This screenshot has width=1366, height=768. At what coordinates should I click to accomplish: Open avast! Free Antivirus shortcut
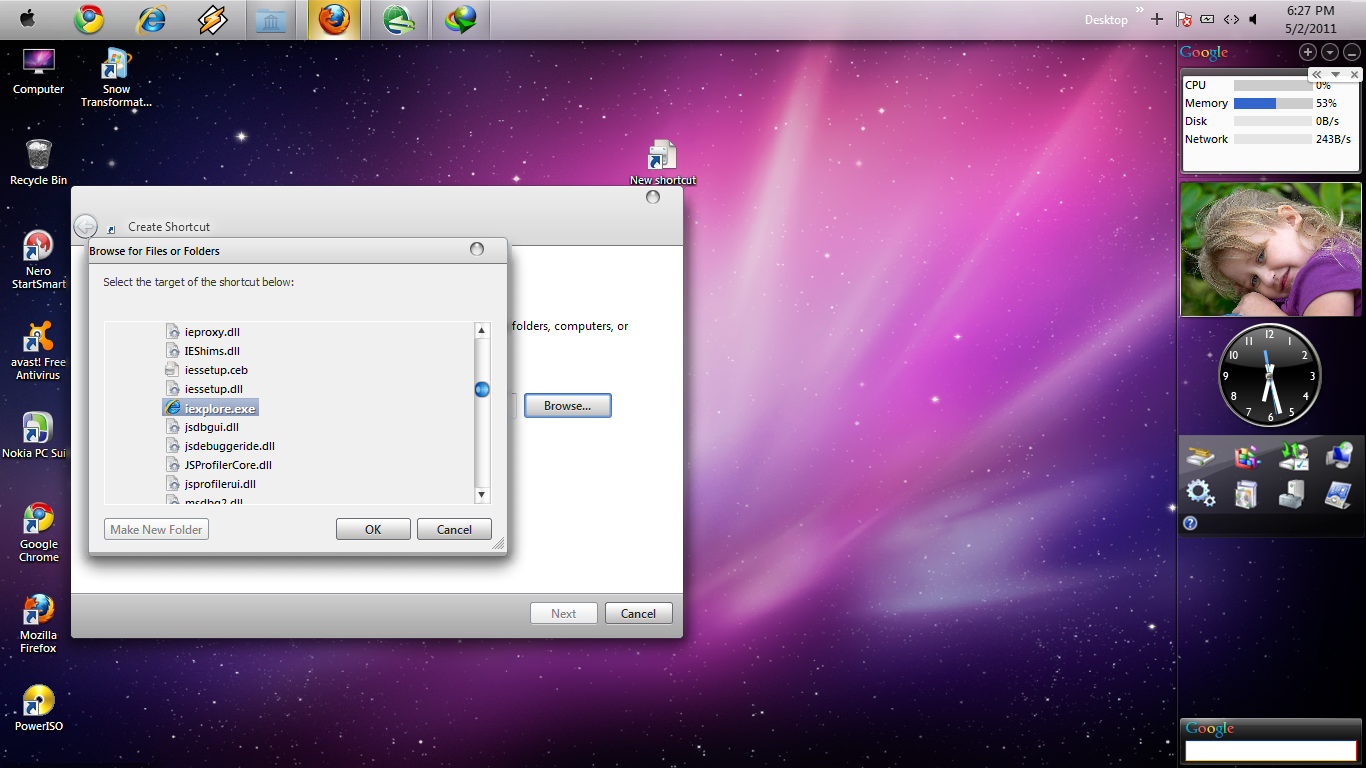coord(38,351)
